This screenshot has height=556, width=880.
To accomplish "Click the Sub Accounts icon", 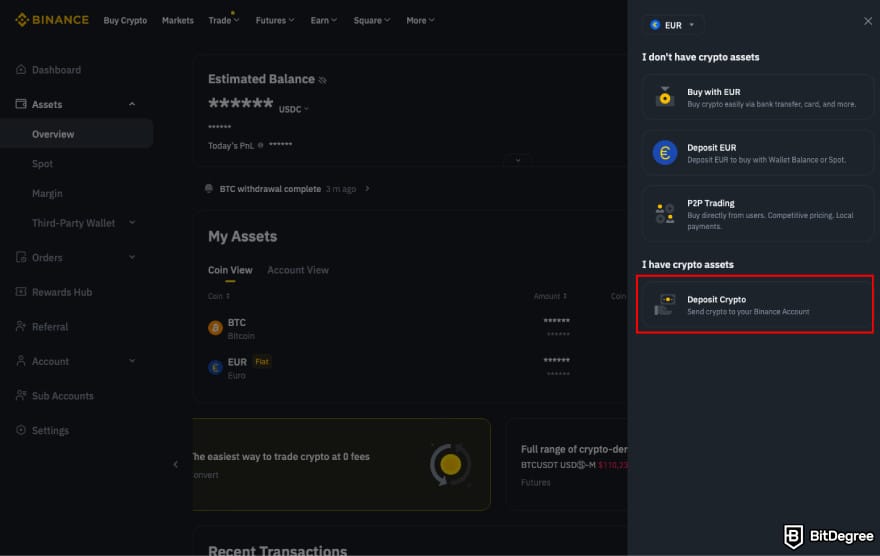I will click(21, 396).
